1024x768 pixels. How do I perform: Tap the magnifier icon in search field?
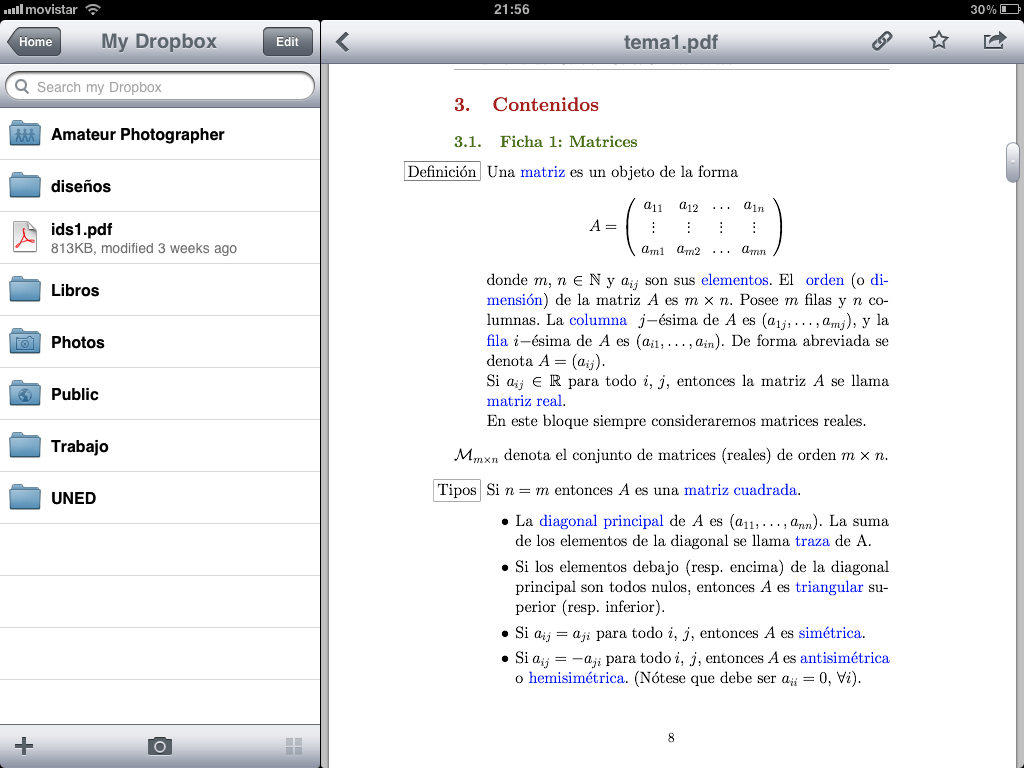point(22,87)
